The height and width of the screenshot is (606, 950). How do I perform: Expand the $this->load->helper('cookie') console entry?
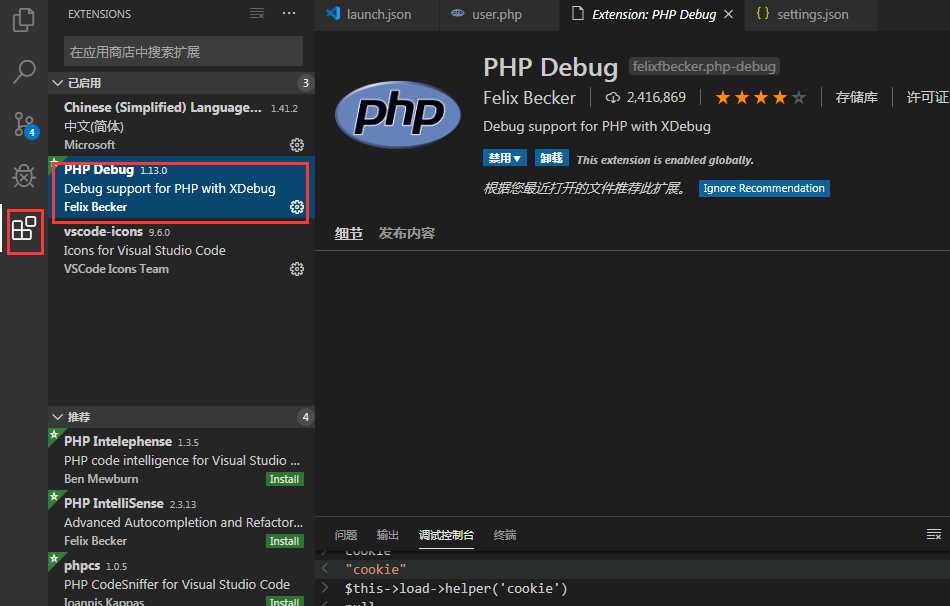325,588
